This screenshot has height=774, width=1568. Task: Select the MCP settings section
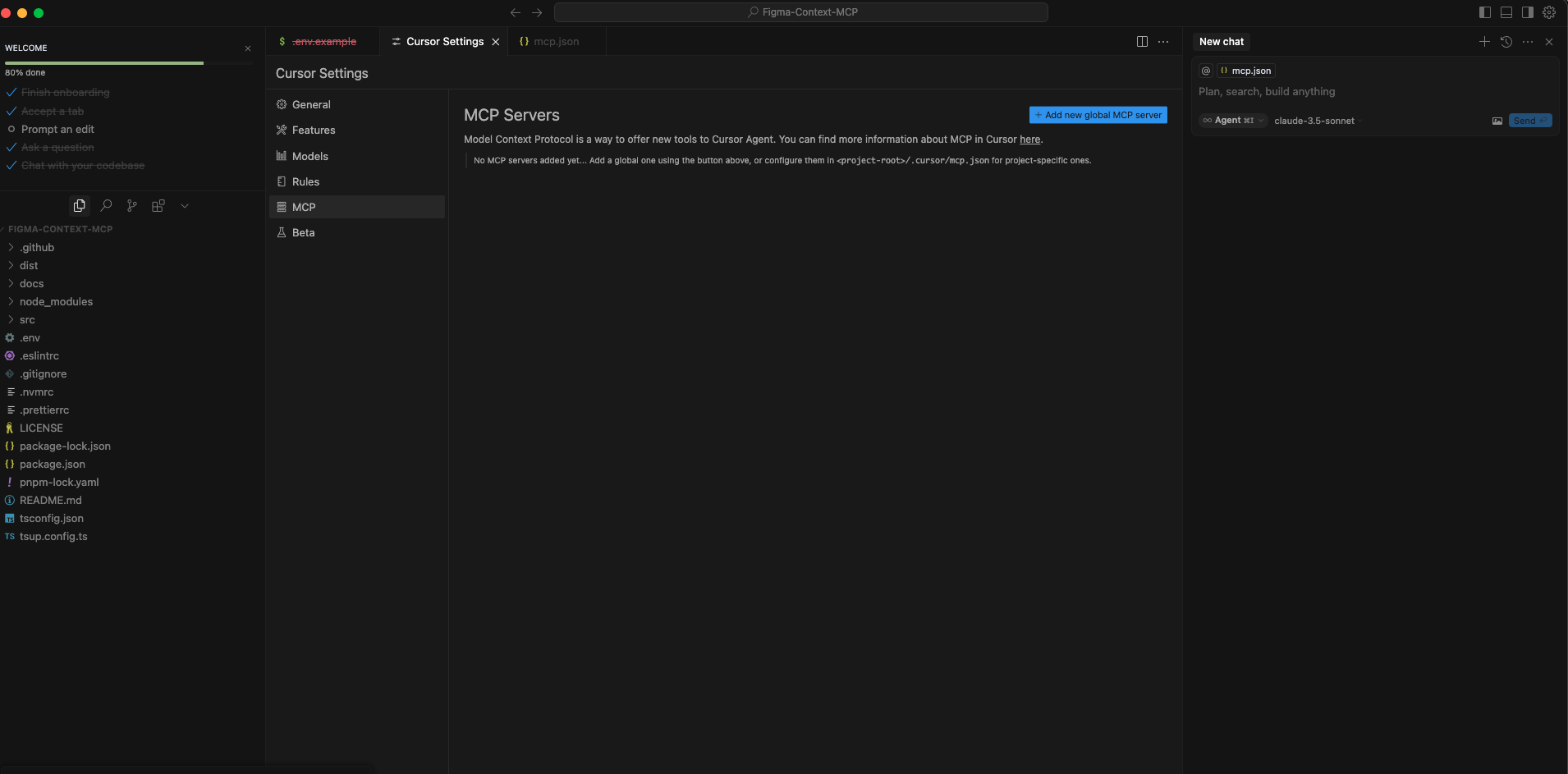tap(357, 208)
